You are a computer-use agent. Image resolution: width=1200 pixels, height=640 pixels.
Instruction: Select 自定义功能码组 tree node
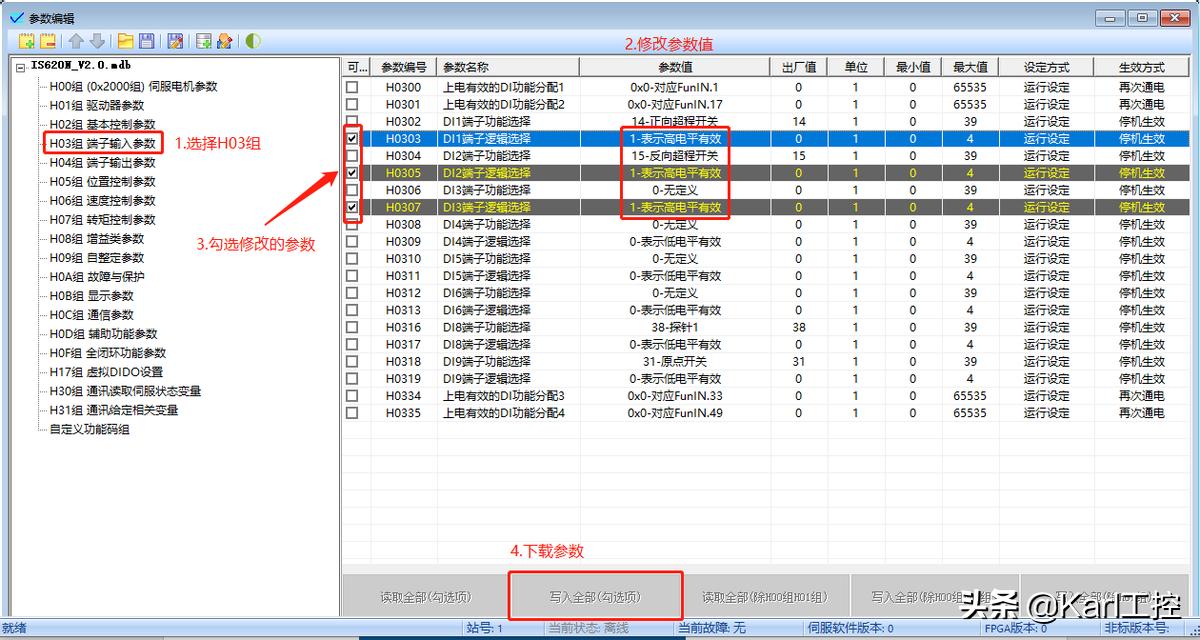(90, 429)
